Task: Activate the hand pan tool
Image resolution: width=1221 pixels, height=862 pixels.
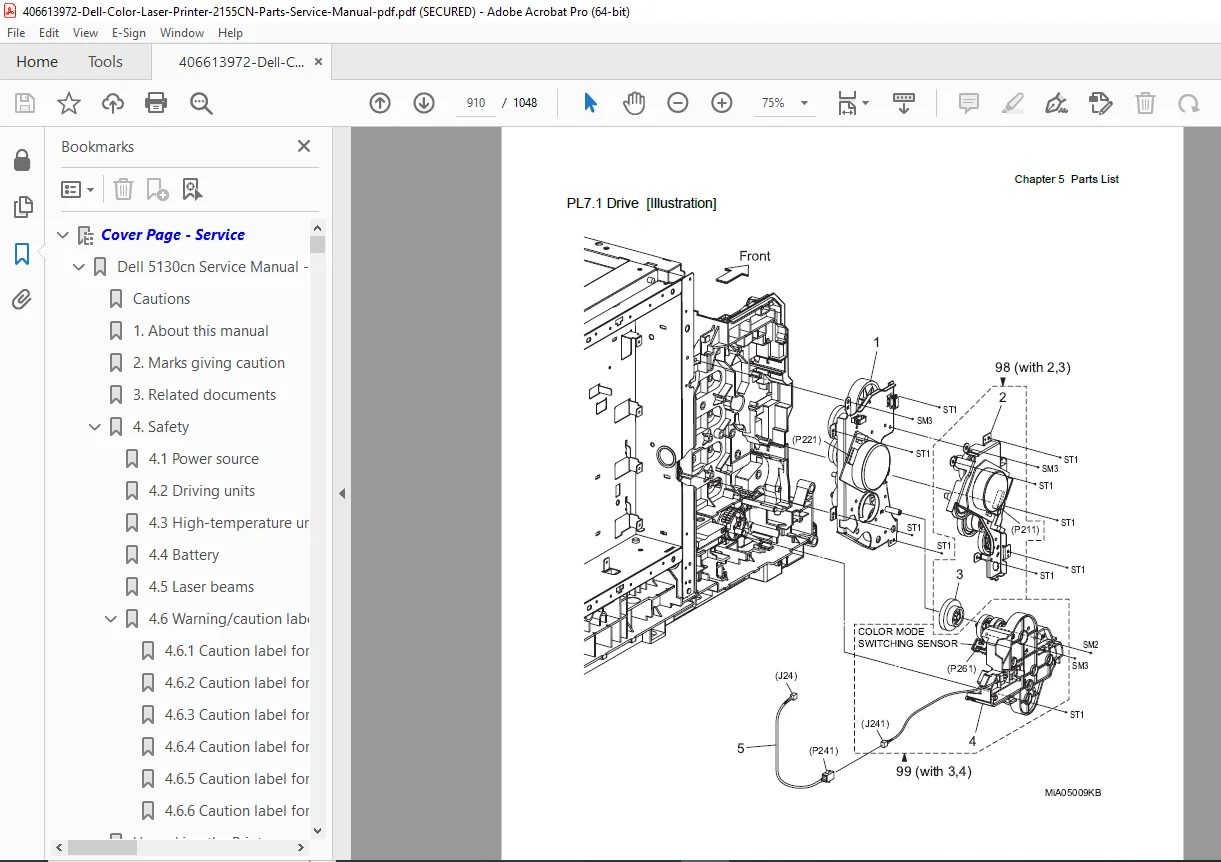Action: [634, 103]
